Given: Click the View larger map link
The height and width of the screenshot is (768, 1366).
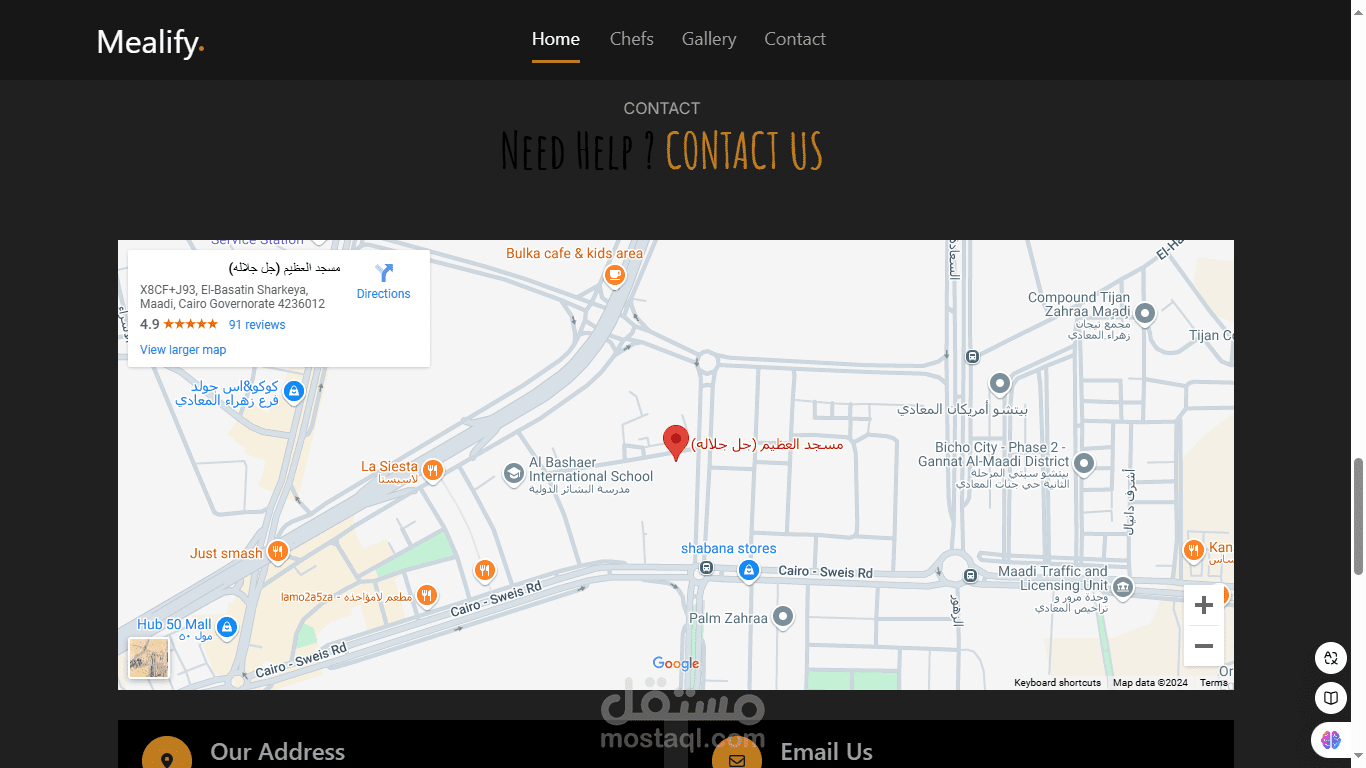Looking at the screenshot, I should [x=183, y=350].
